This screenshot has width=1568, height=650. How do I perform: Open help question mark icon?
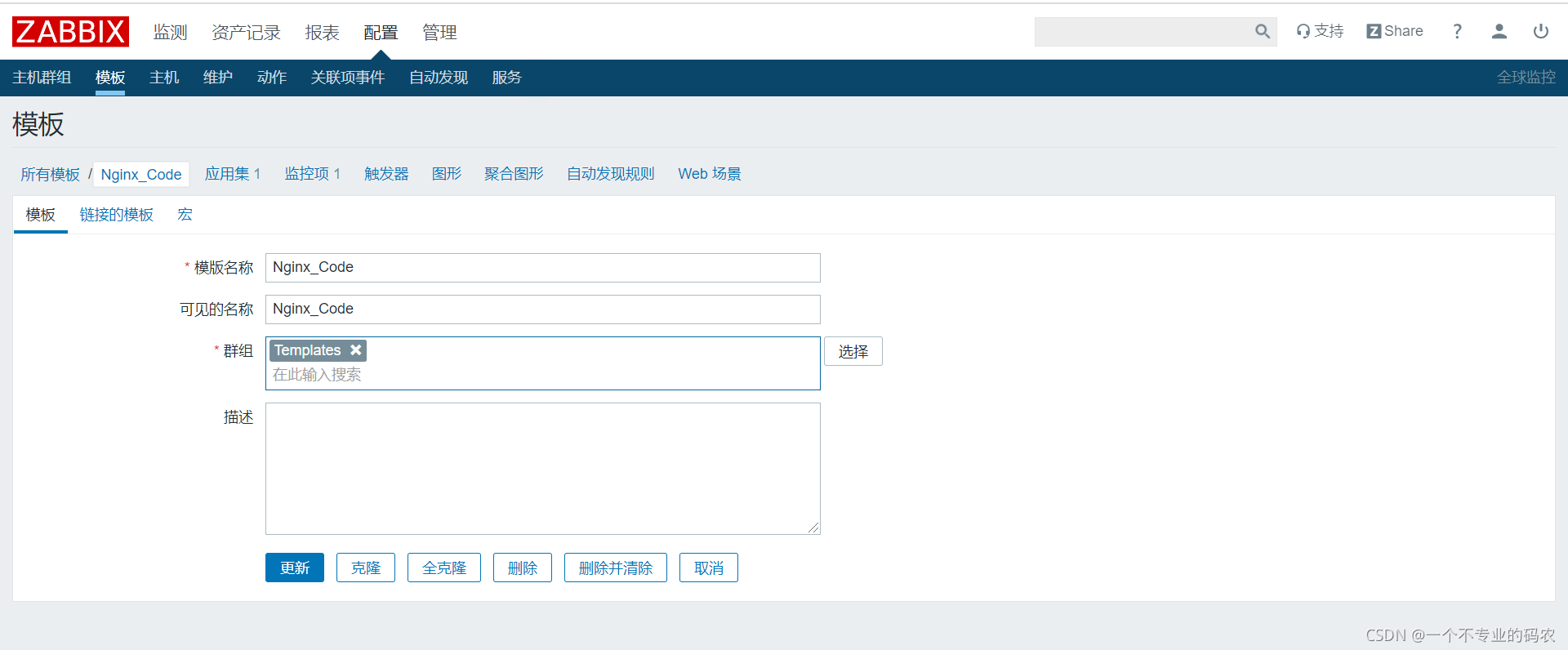pyautogui.click(x=1457, y=31)
